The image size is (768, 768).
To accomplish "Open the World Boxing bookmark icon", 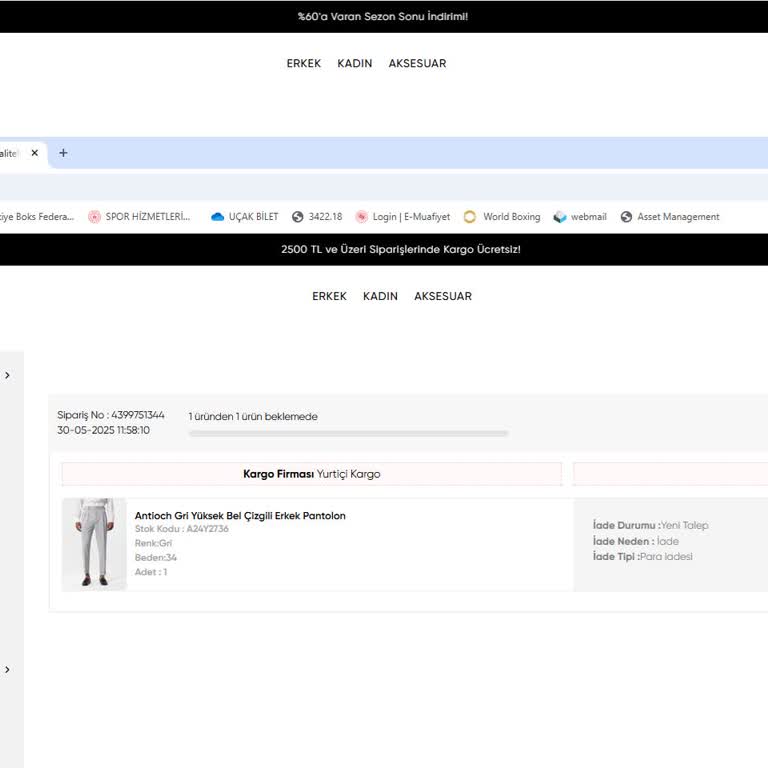I will click(x=470, y=217).
